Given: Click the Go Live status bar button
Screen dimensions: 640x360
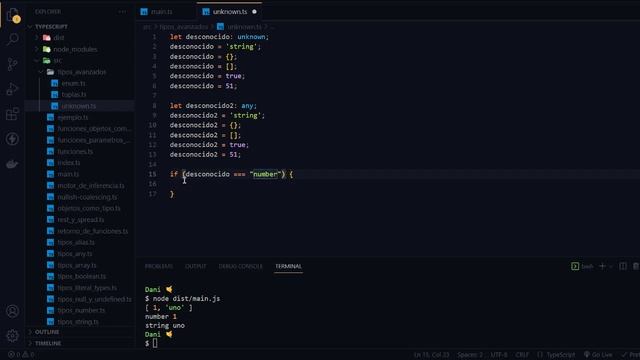Looking at the screenshot, I should [x=598, y=355].
